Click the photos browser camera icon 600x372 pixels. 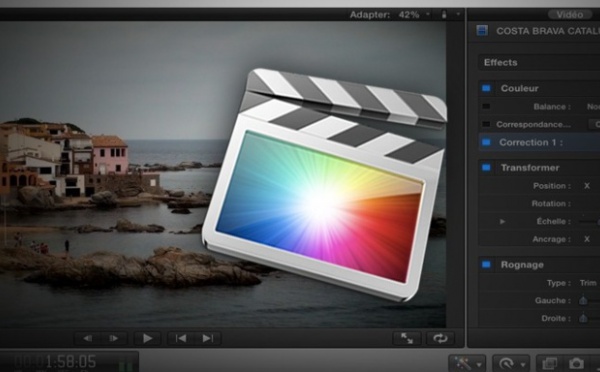(576, 363)
